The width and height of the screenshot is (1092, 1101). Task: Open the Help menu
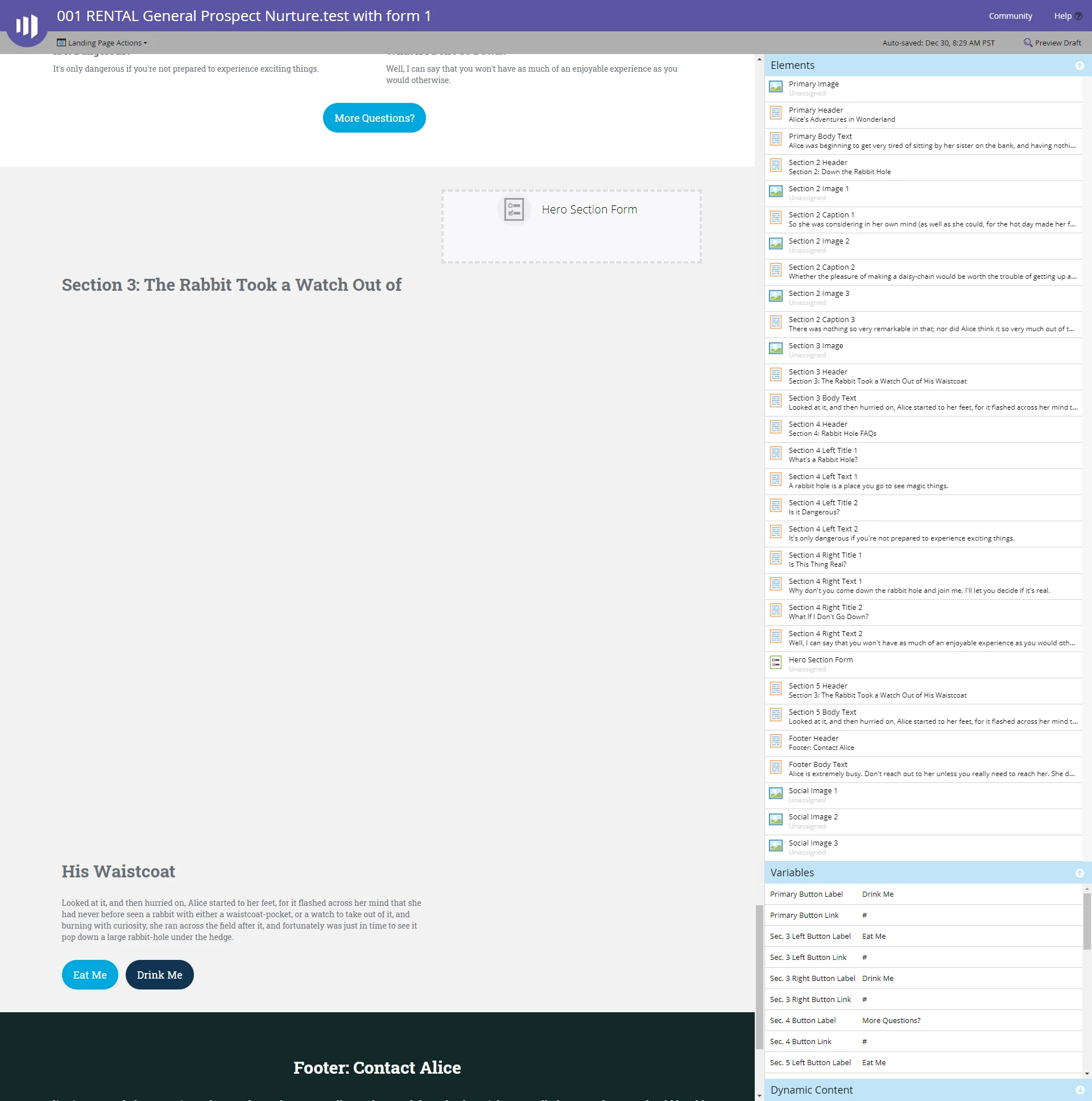pyautogui.click(x=1062, y=16)
